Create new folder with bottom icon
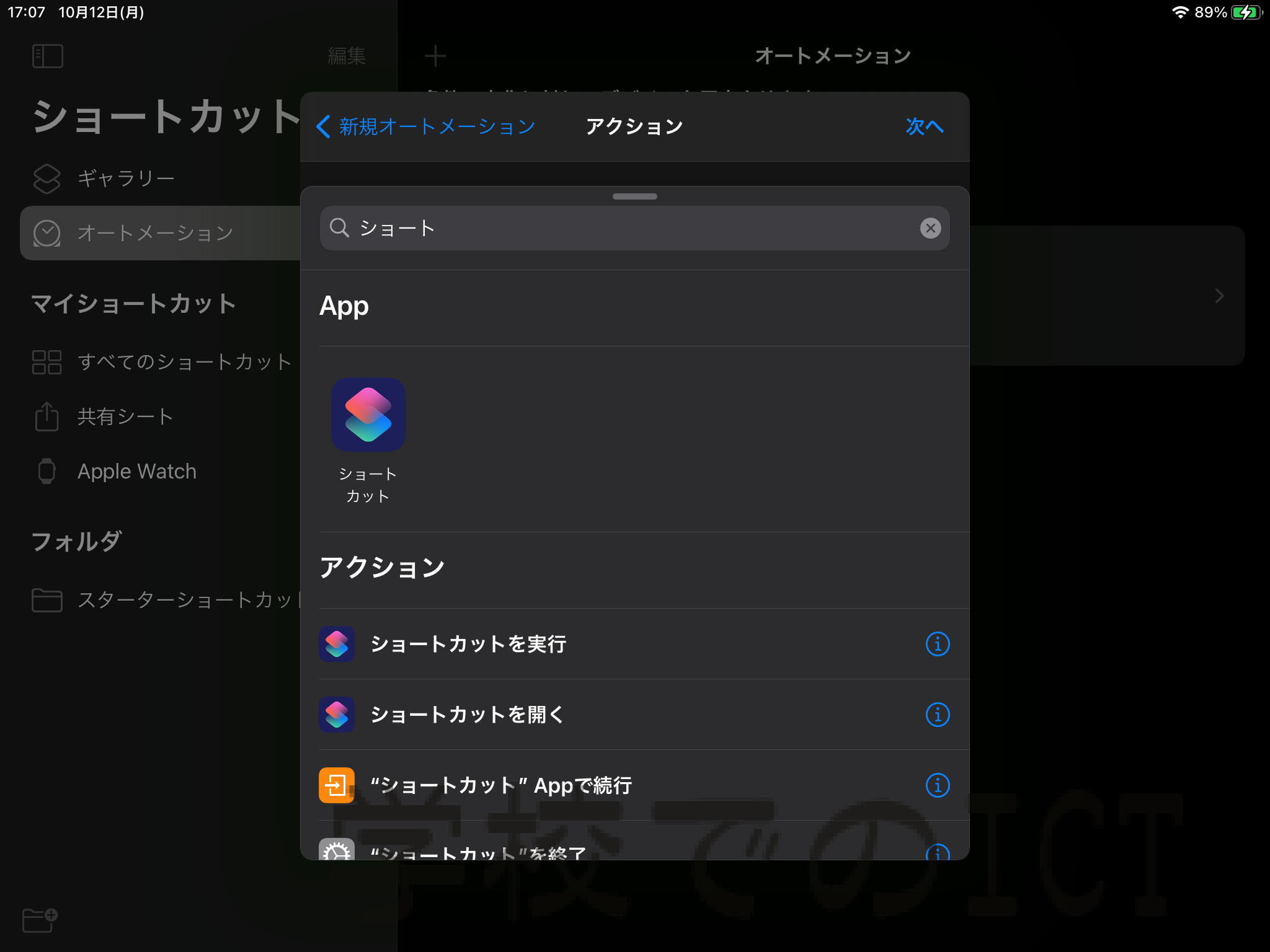 point(40,920)
